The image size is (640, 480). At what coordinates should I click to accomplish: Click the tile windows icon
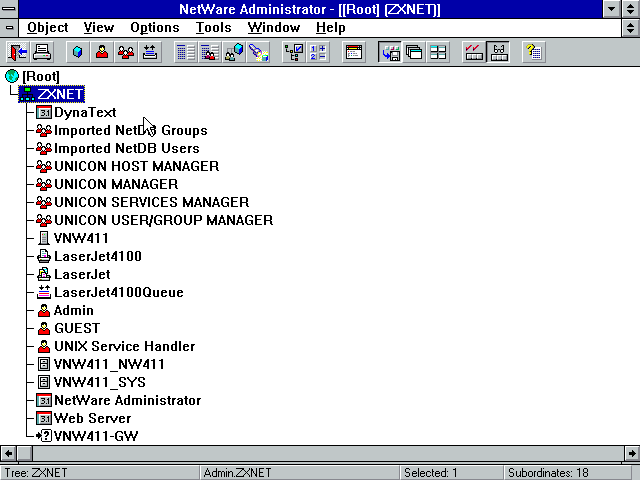point(438,52)
